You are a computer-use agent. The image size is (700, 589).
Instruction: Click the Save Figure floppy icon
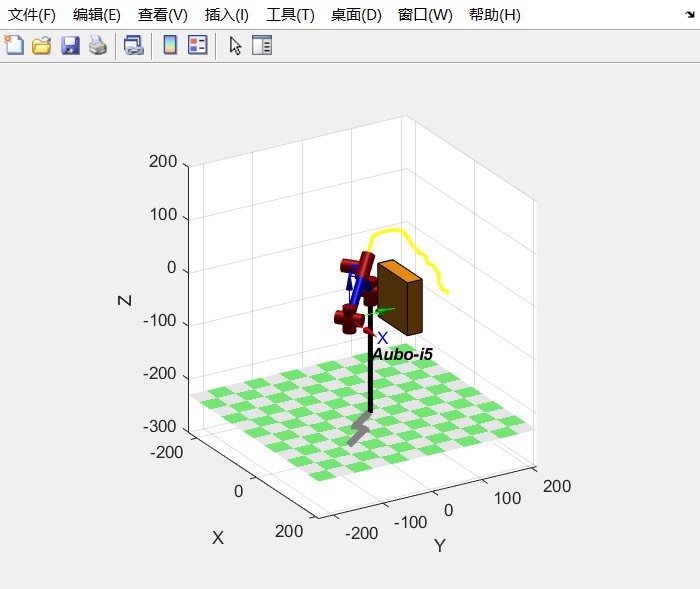pyautogui.click(x=70, y=46)
